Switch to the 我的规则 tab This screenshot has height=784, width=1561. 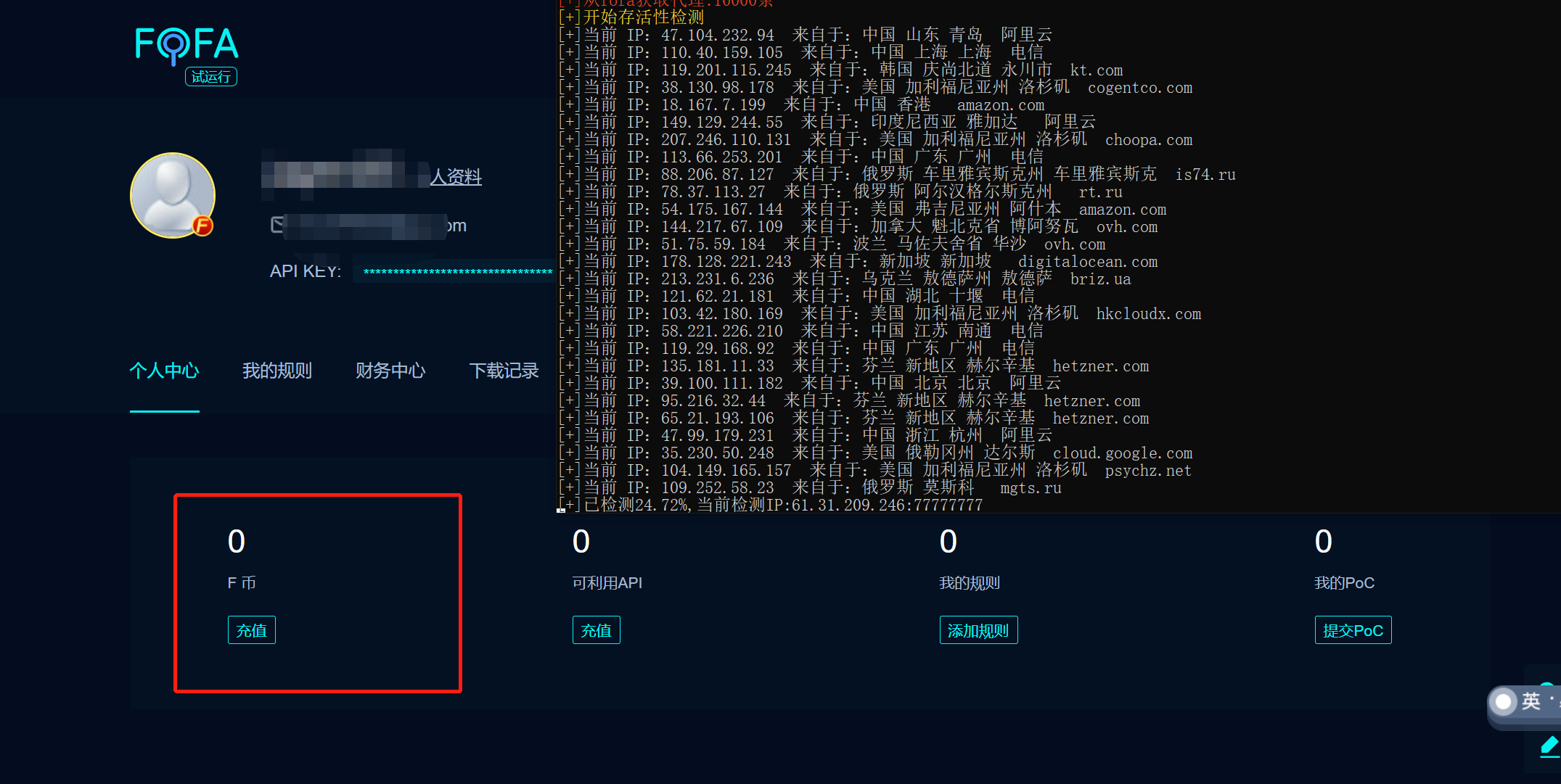pos(276,371)
